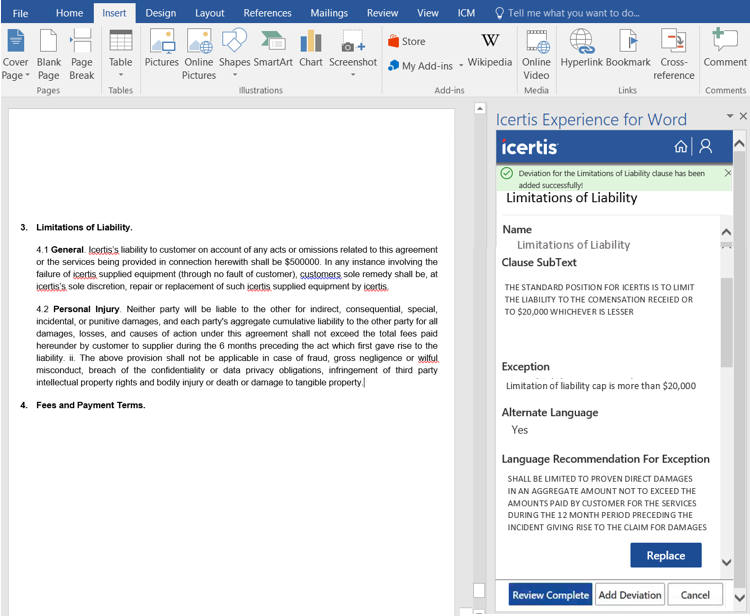The height and width of the screenshot is (616, 750).
Task: Expand the Shapes dropdown
Action: point(234,74)
